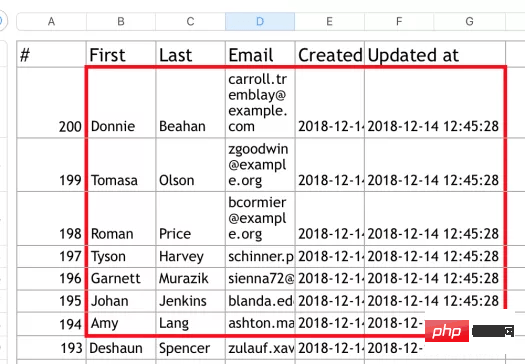Click the zgoodwin@example.org cell
525x364 pixels.
[260, 164]
